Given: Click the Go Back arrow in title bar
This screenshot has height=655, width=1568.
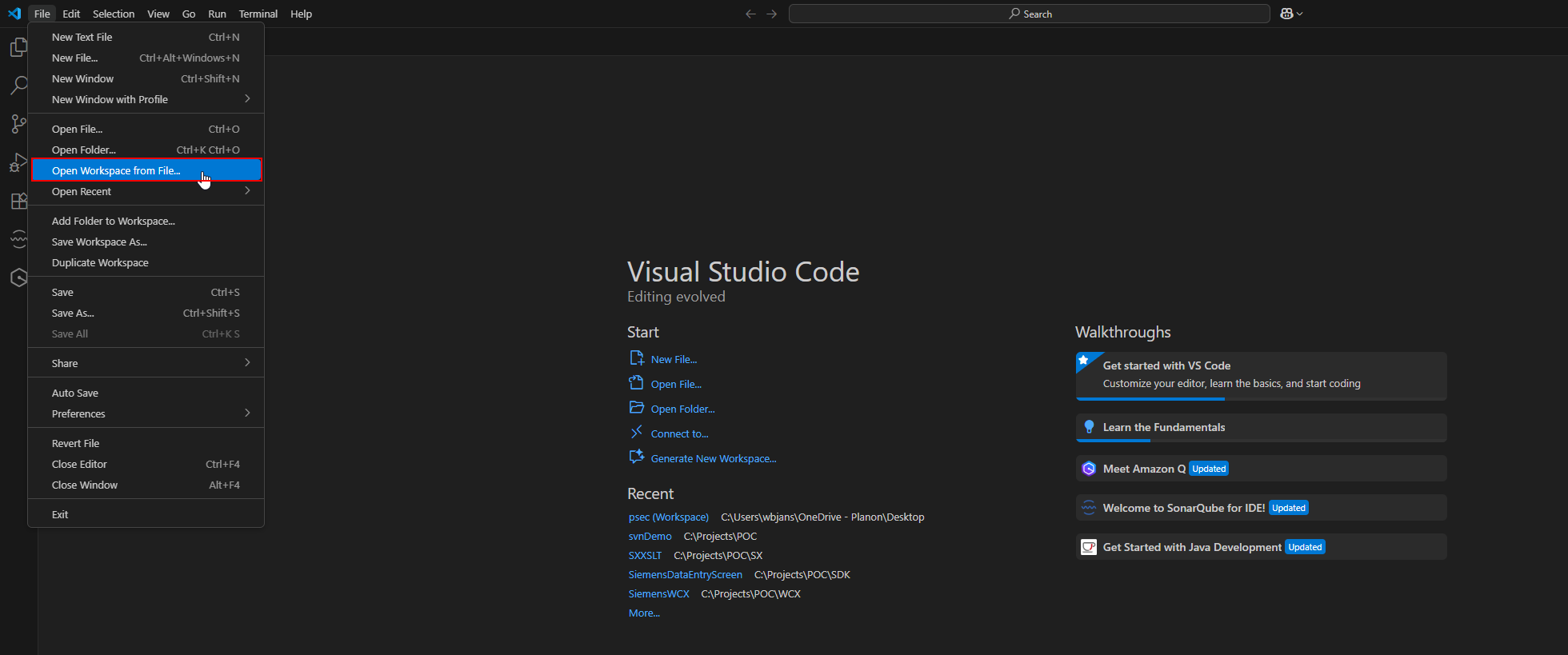Looking at the screenshot, I should pyautogui.click(x=750, y=14).
